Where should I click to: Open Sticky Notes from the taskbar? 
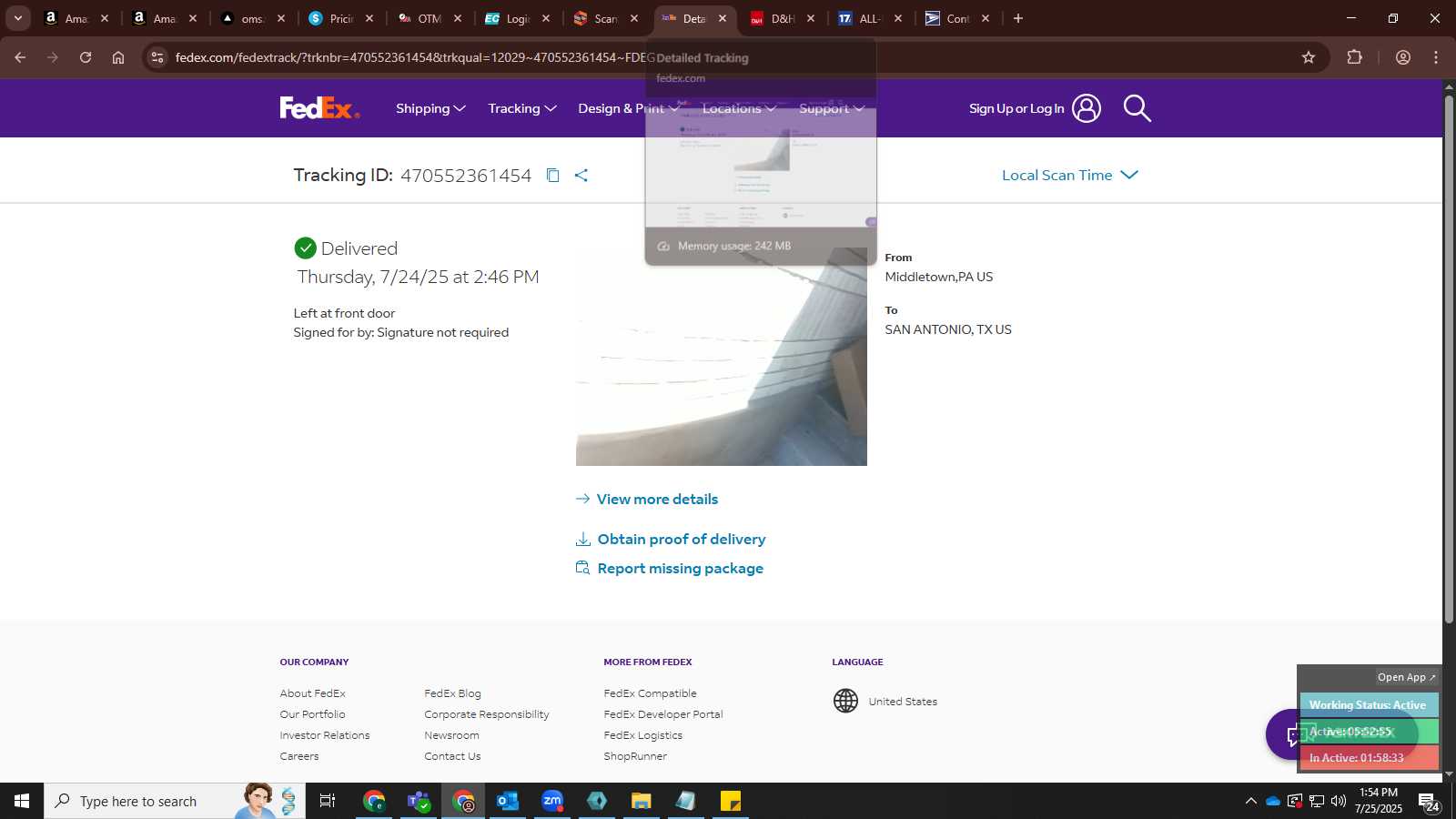[731, 801]
